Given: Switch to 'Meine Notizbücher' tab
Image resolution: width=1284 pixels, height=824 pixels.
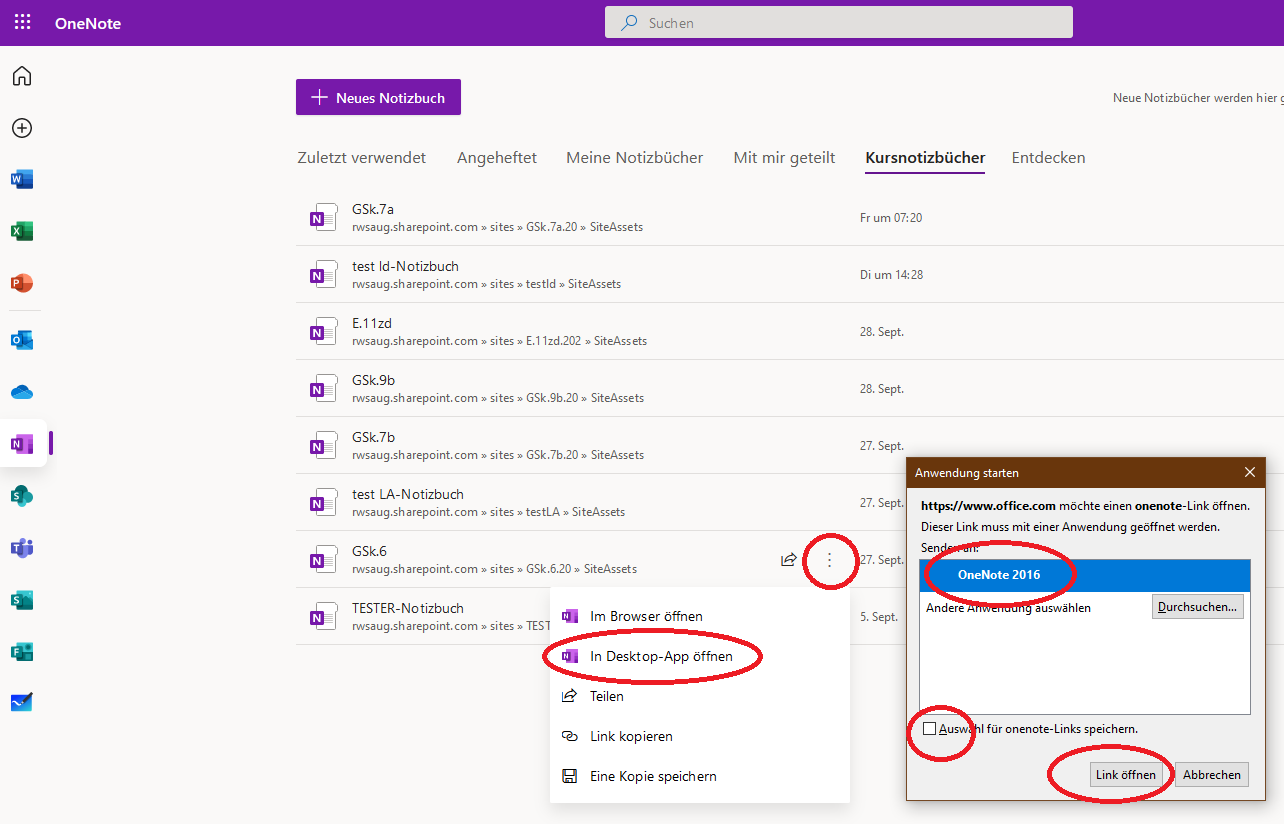Looking at the screenshot, I should pyautogui.click(x=634, y=158).
